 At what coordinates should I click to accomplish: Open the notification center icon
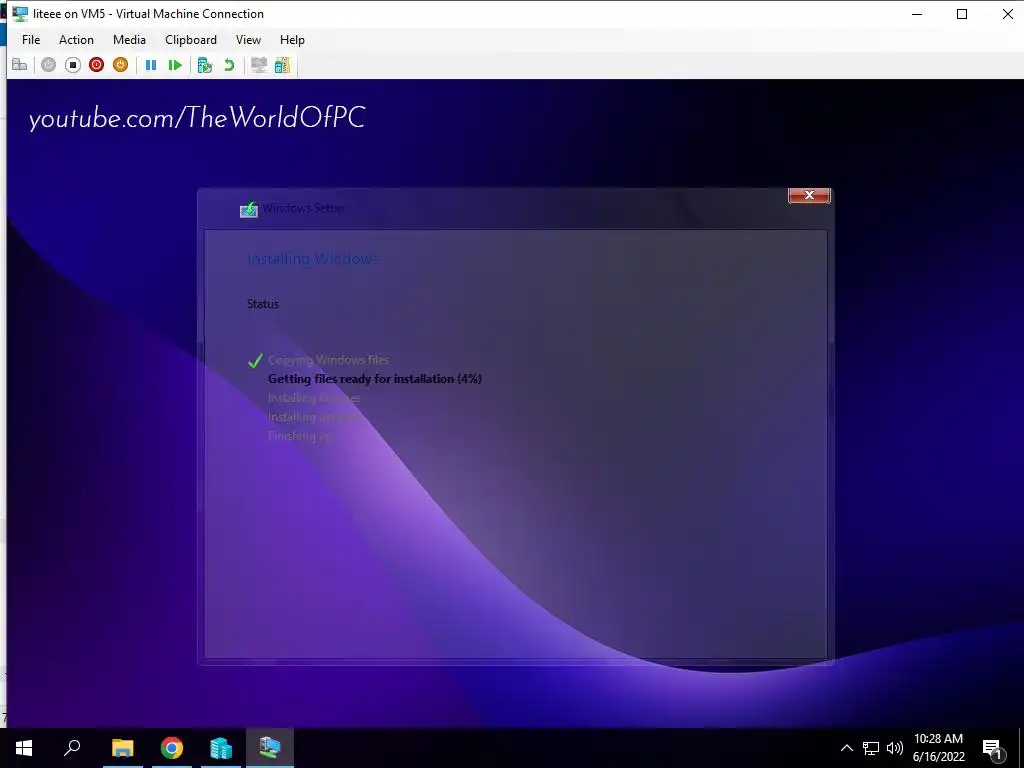[993, 748]
